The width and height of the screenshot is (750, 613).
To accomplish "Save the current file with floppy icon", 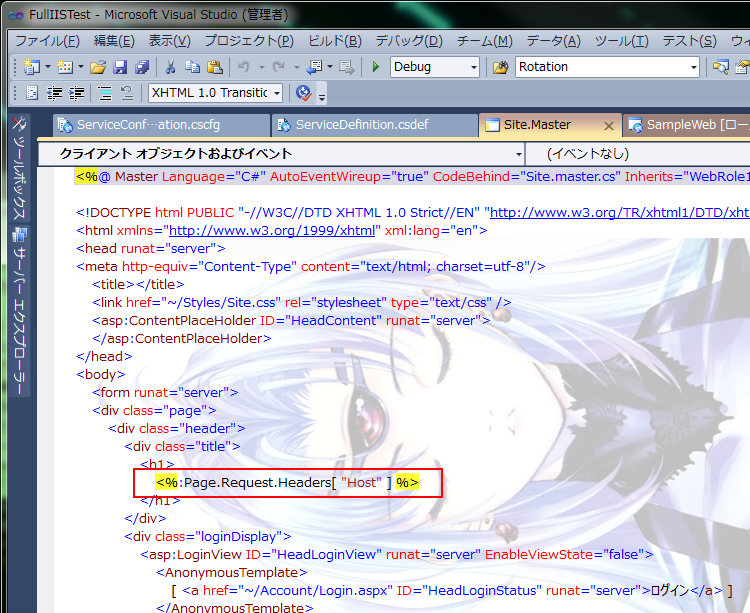I will coord(120,67).
